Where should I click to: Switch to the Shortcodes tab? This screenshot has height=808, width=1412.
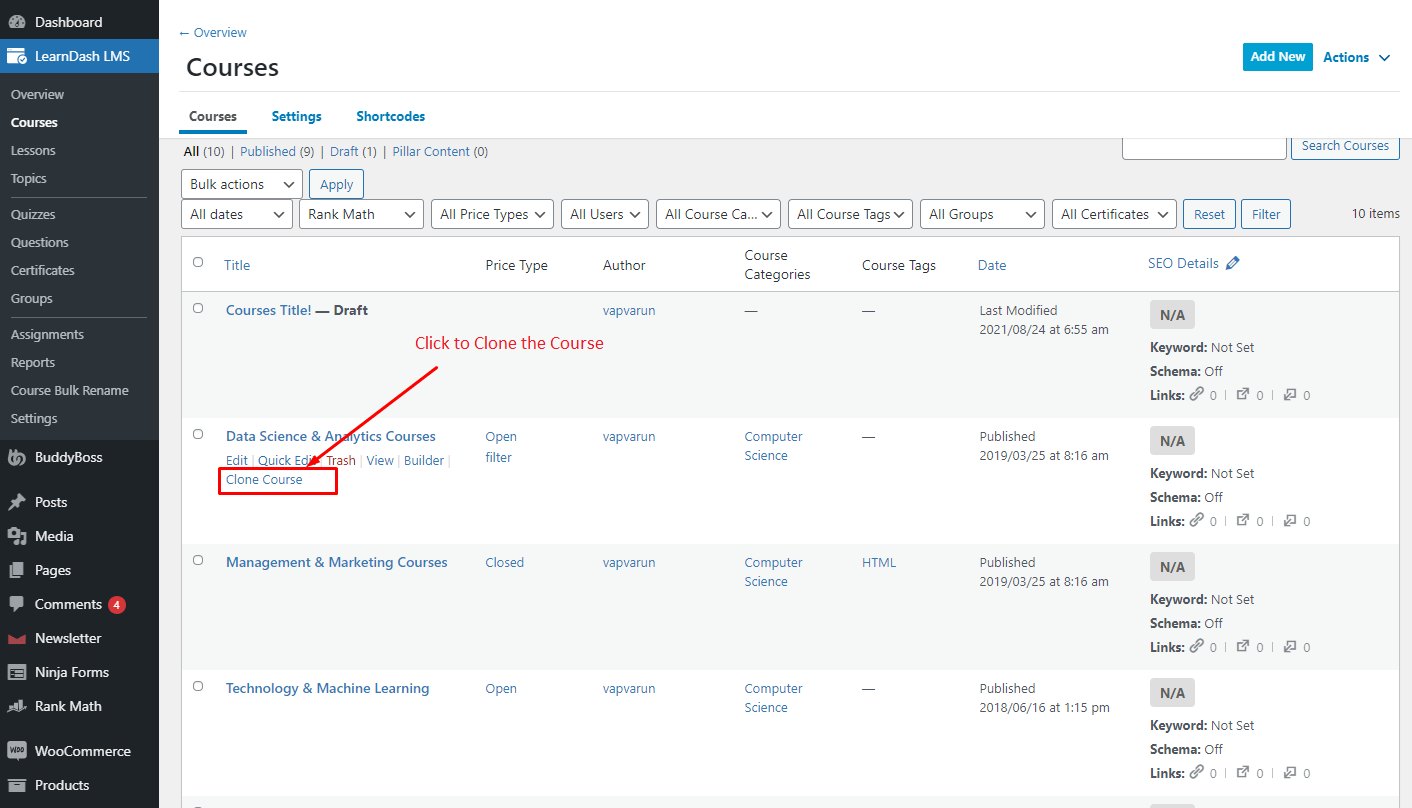click(x=390, y=116)
